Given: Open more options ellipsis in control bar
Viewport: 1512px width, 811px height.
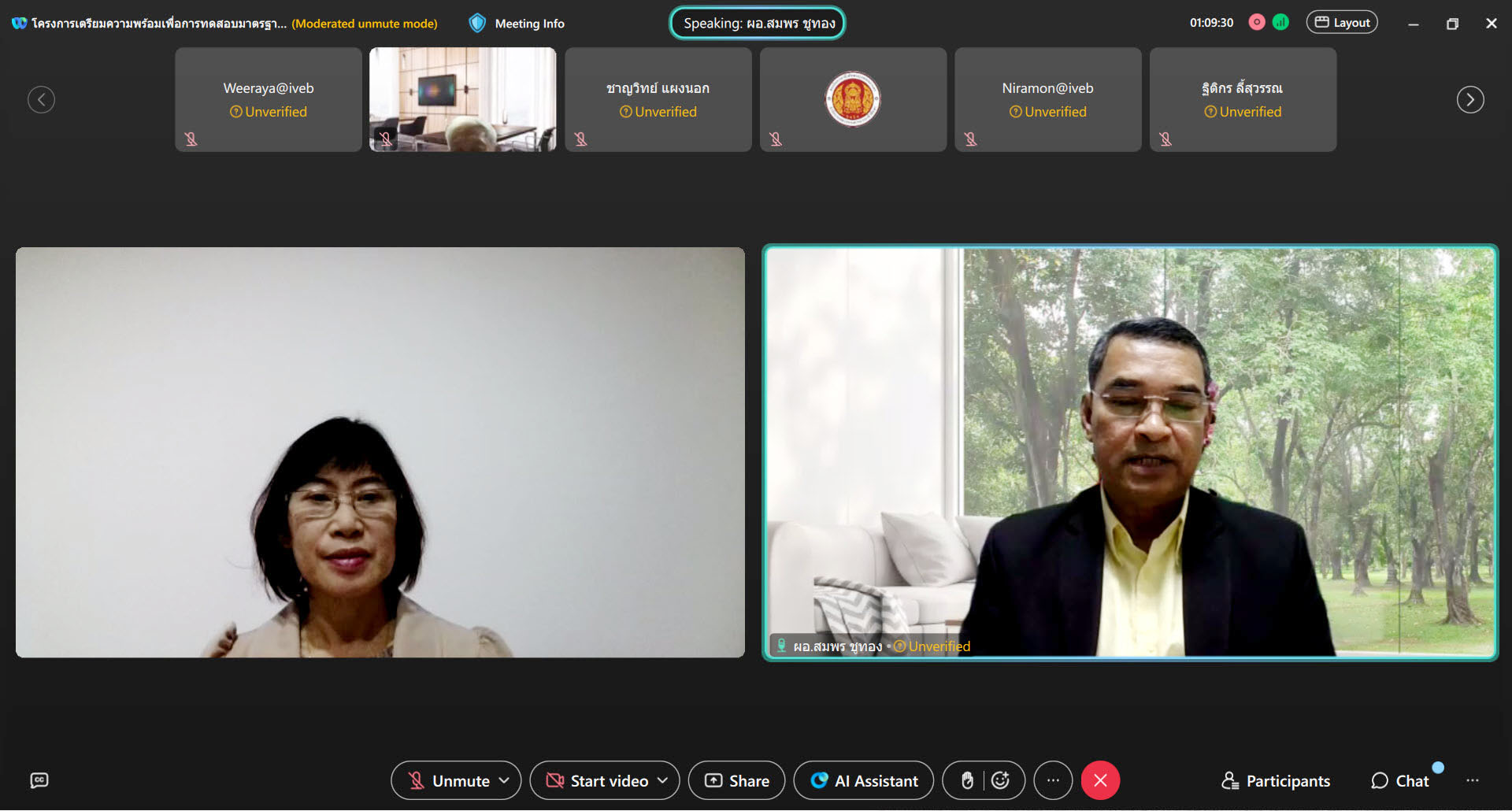Looking at the screenshot, I should pos(1053,780).
